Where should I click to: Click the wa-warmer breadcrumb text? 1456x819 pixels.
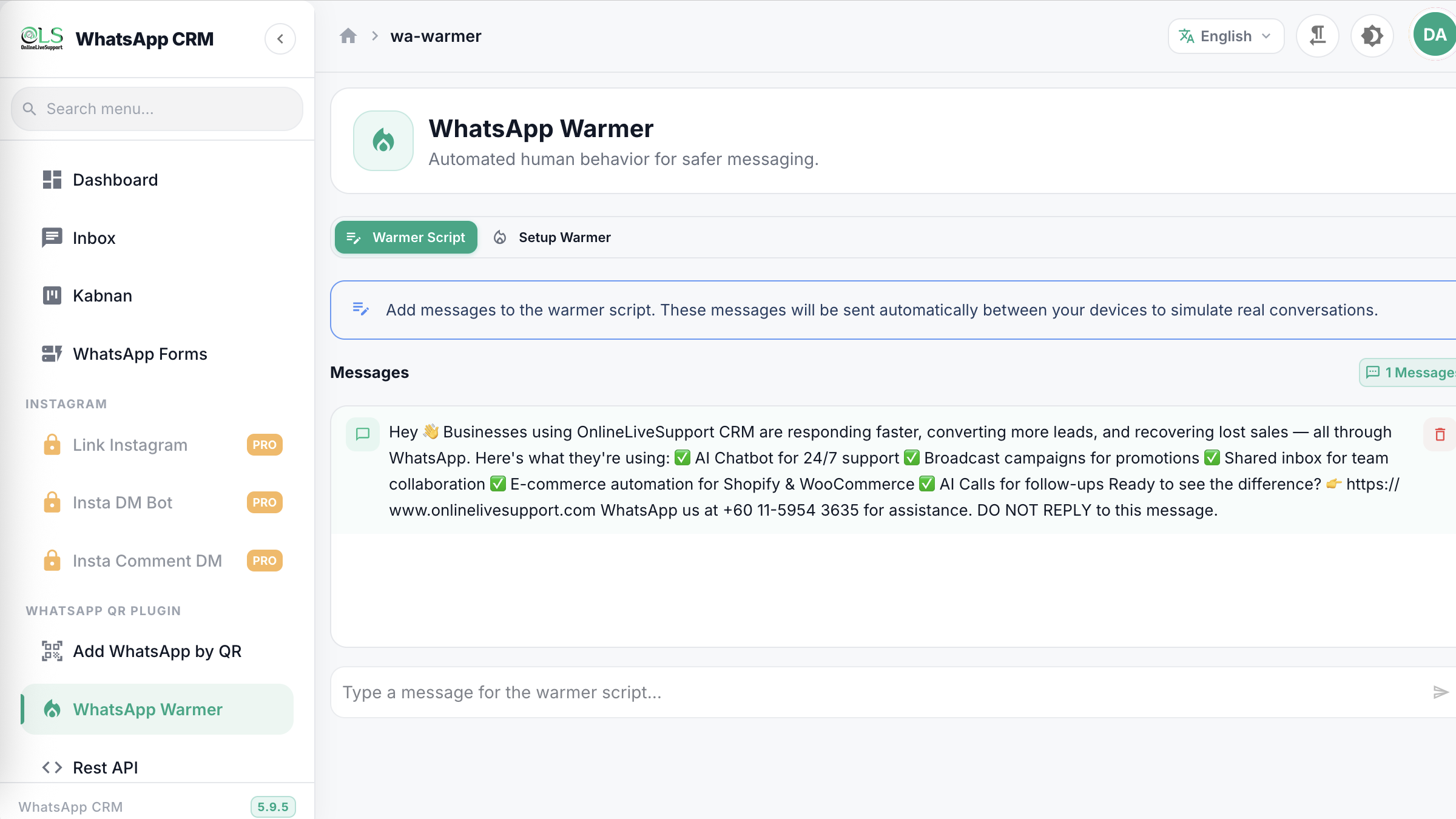436,36
